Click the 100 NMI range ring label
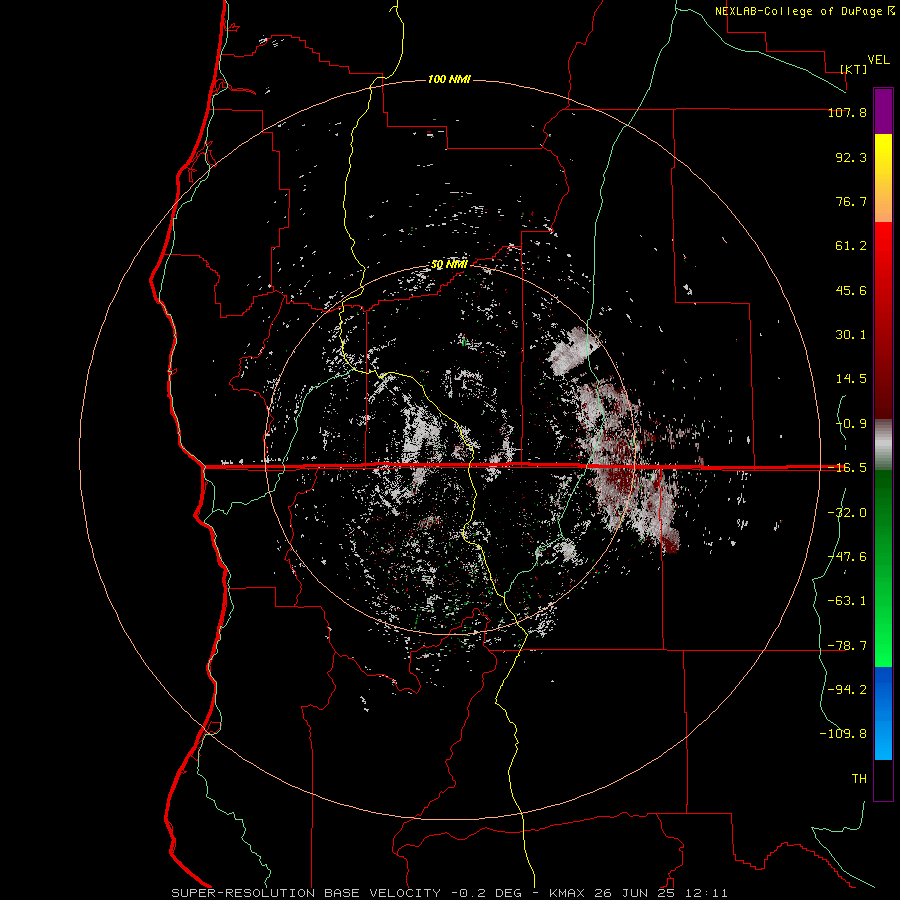The image size is (900, 900). tap(449, 79)
